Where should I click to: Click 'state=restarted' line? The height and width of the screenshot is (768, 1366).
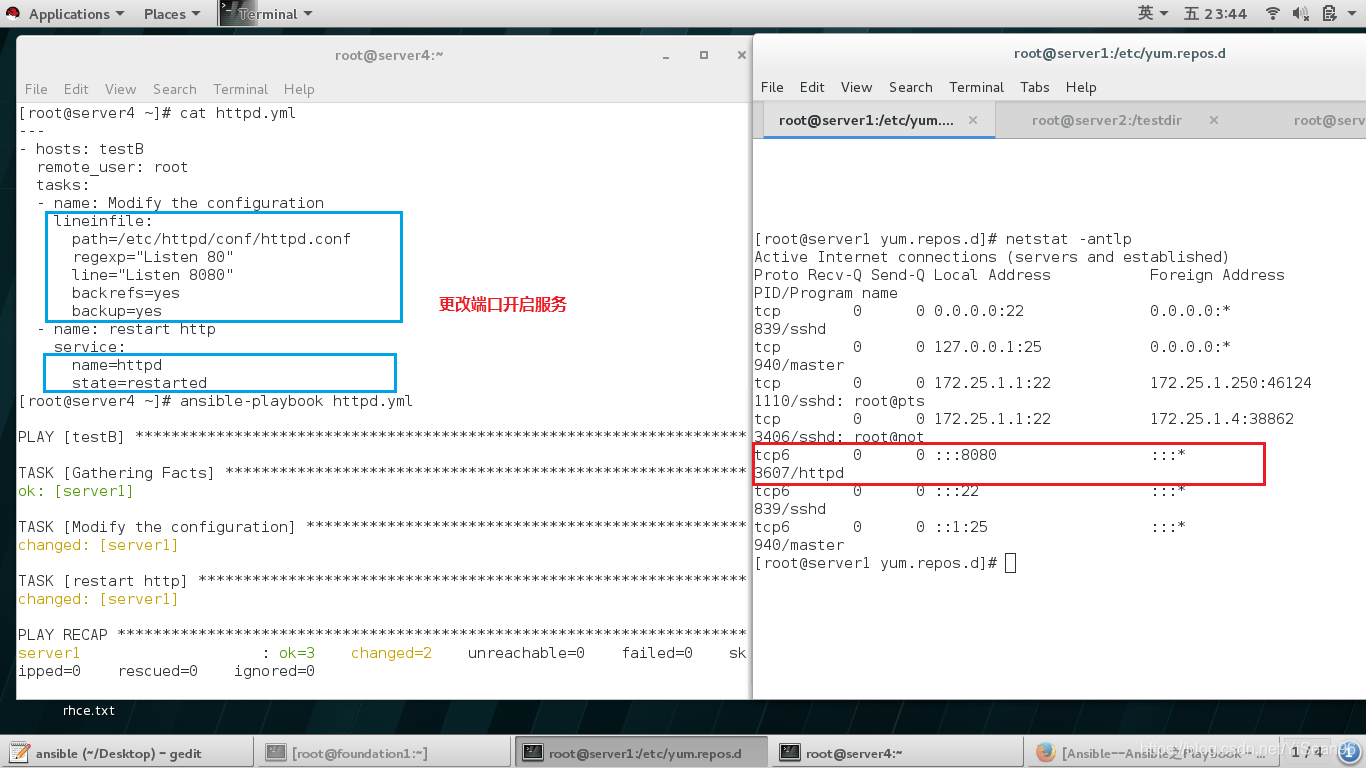[139, 383]
